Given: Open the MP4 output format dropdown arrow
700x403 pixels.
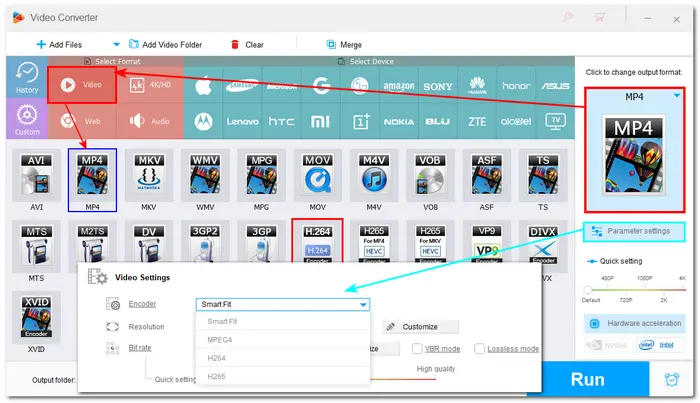Looking at the screenshot, I should click(x=677, y=96).
